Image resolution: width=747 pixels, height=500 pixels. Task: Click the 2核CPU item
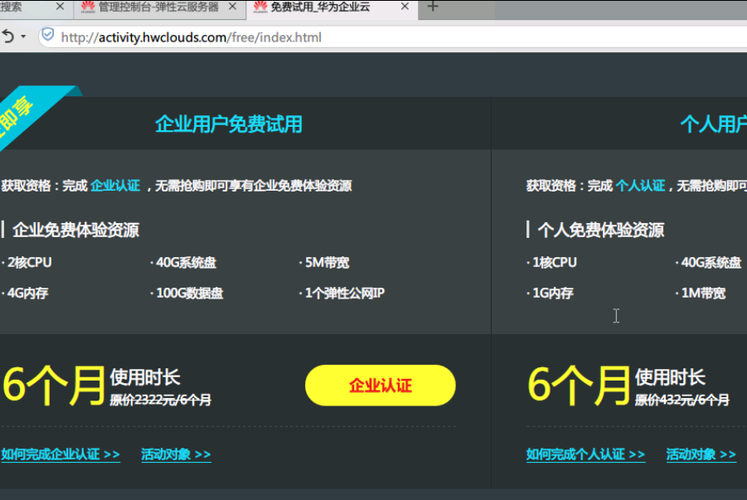[27, 262]
